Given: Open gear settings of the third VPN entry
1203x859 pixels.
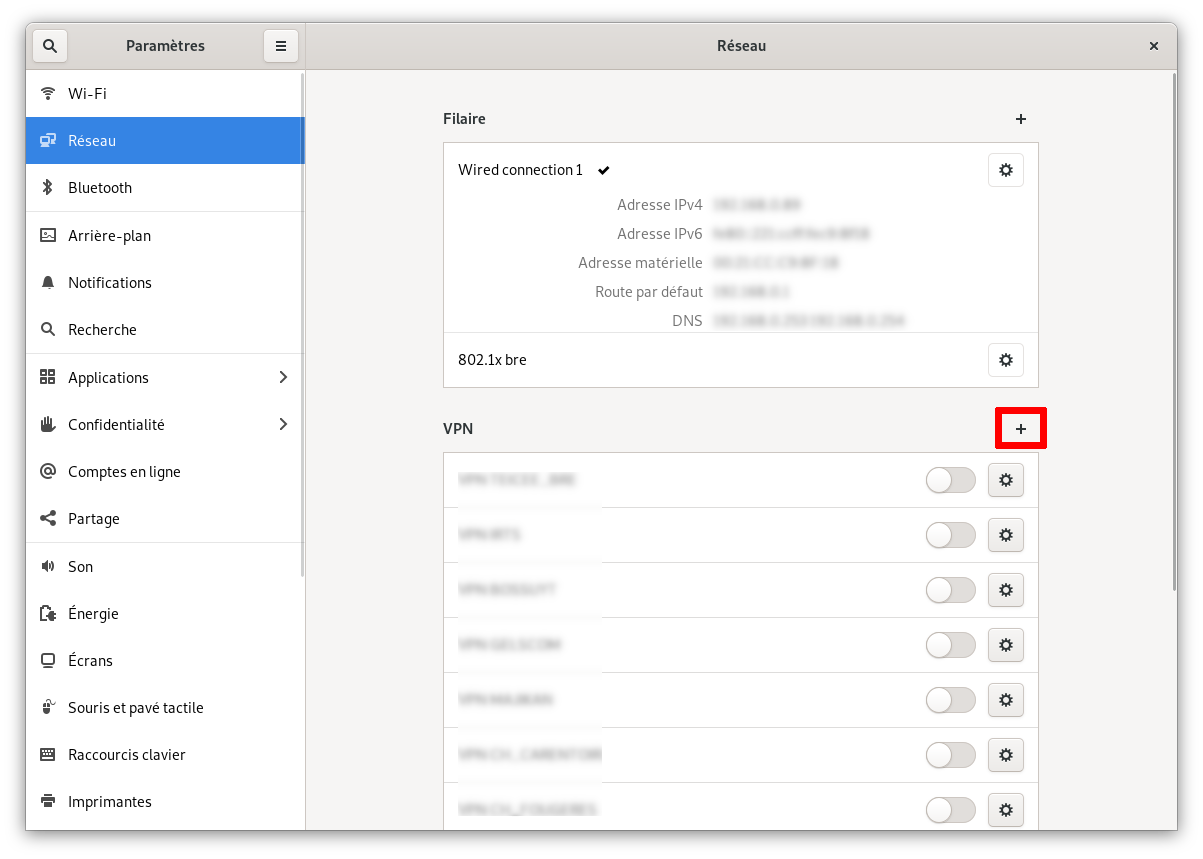Looking at the screenshot, I should coord(1006,590).
